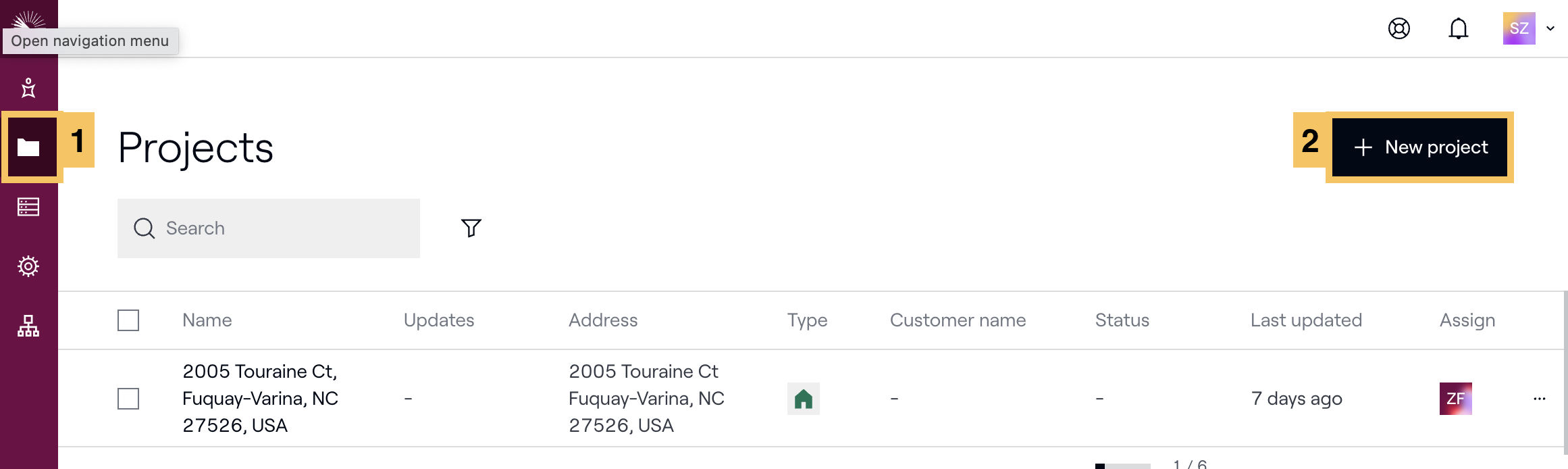This screenshot has height=469, width=1568.
Task: Sort by Last updated column header
Action: coord(1306,320)
